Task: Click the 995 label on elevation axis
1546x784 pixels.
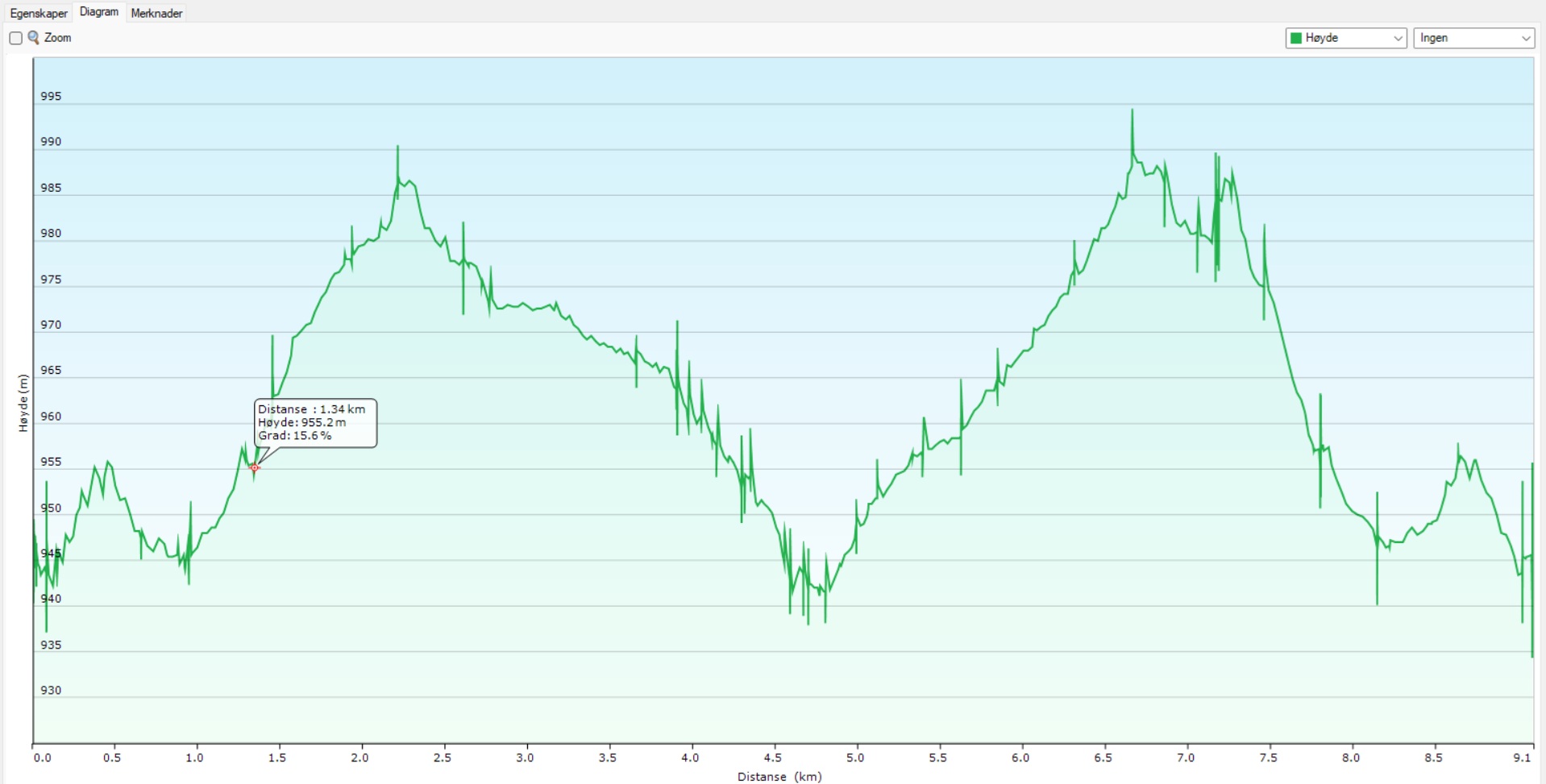Action: pyautogui.click(x=51, y=96)
